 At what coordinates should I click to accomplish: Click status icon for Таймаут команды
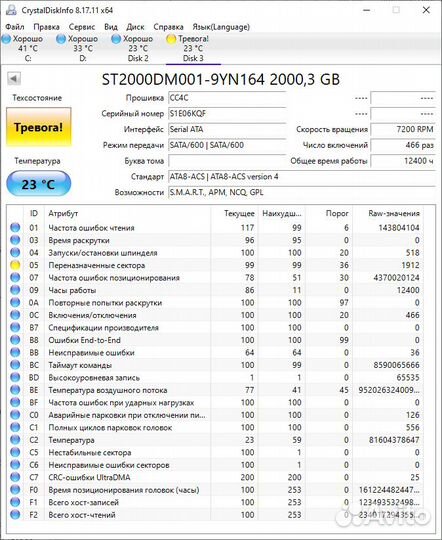[x=15, y=365]
